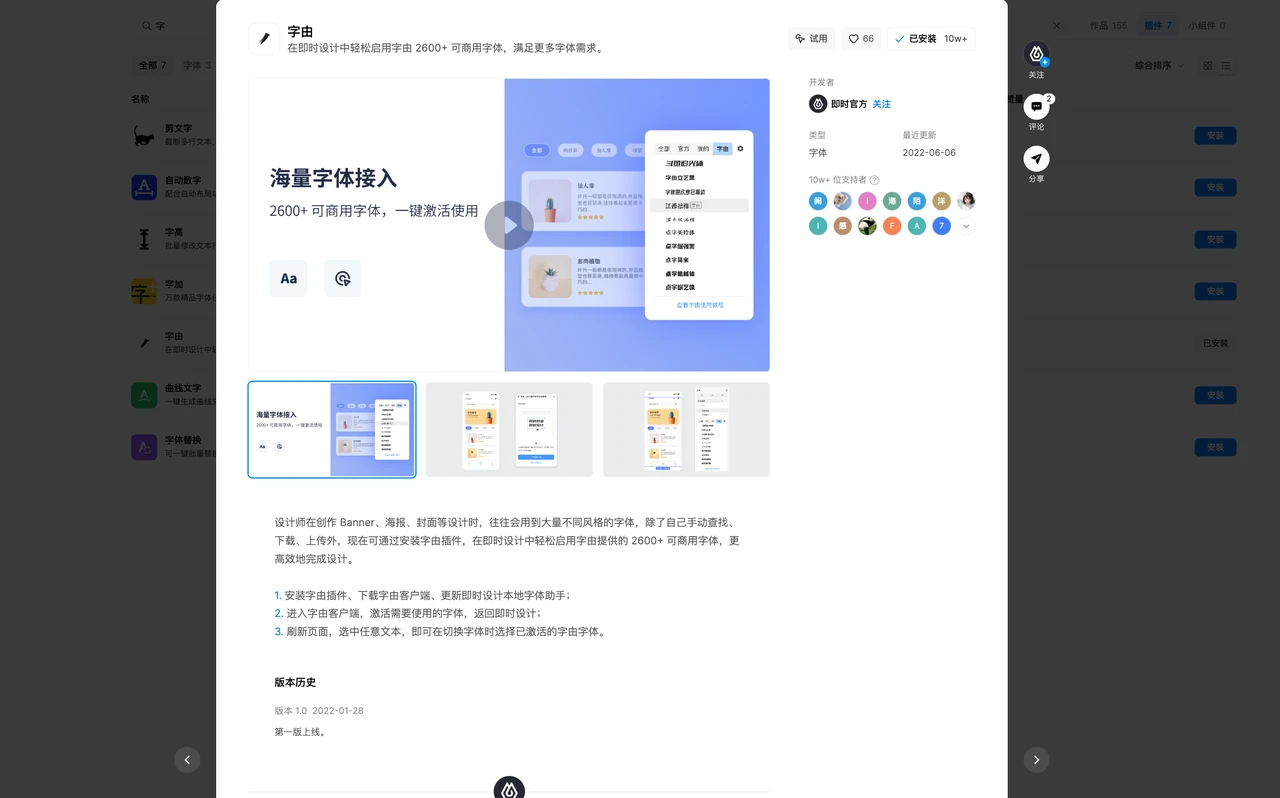This screenshot has height=798, width=1280.
Task: Go to previous plugin with left arrow
Action: [187, 760]
